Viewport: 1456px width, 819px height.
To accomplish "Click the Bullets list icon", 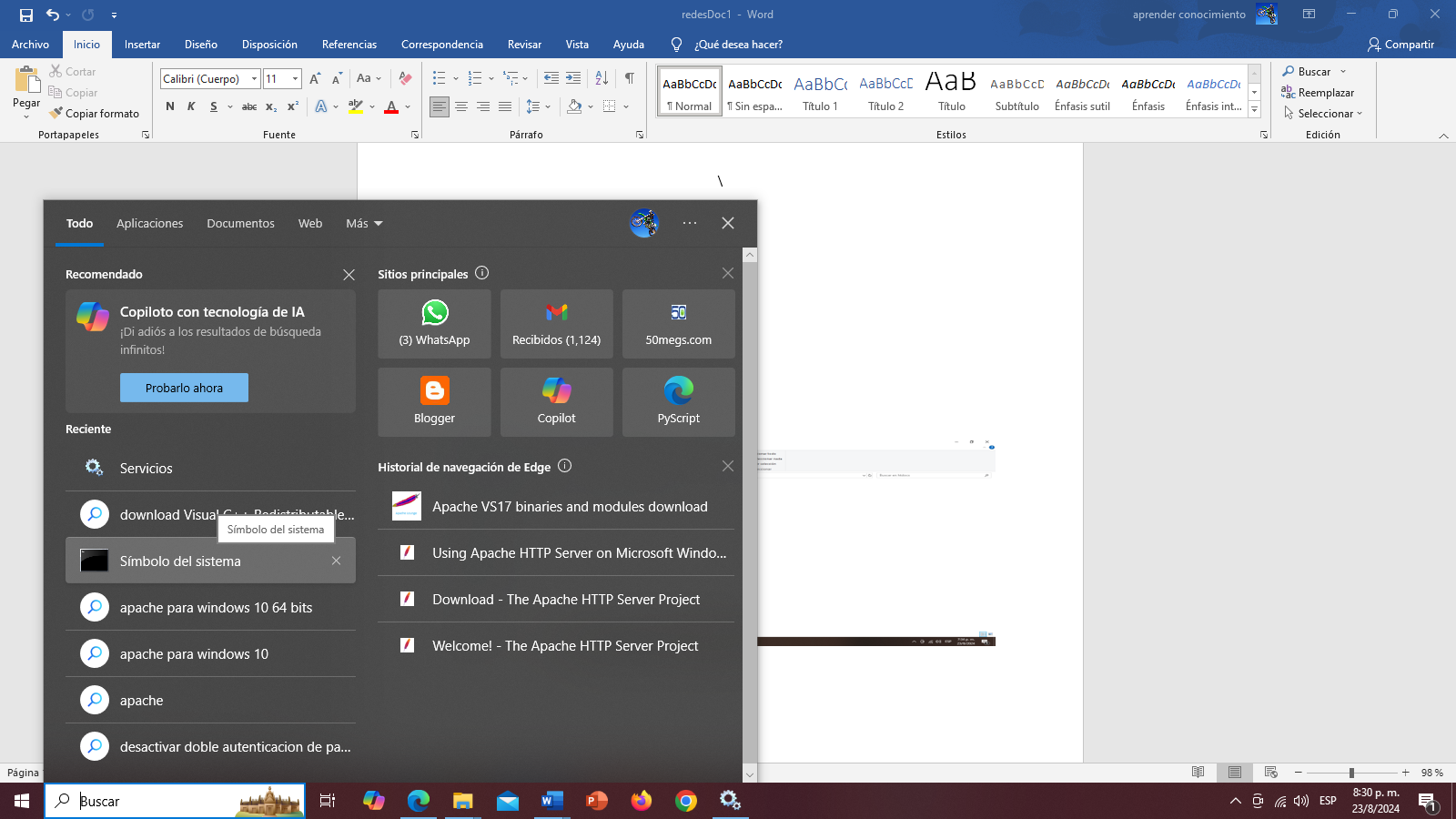I will coord(439,79).
